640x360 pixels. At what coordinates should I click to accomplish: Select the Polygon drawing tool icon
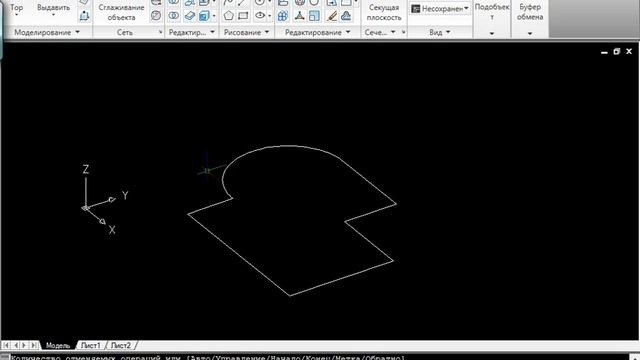pos(229,16)
